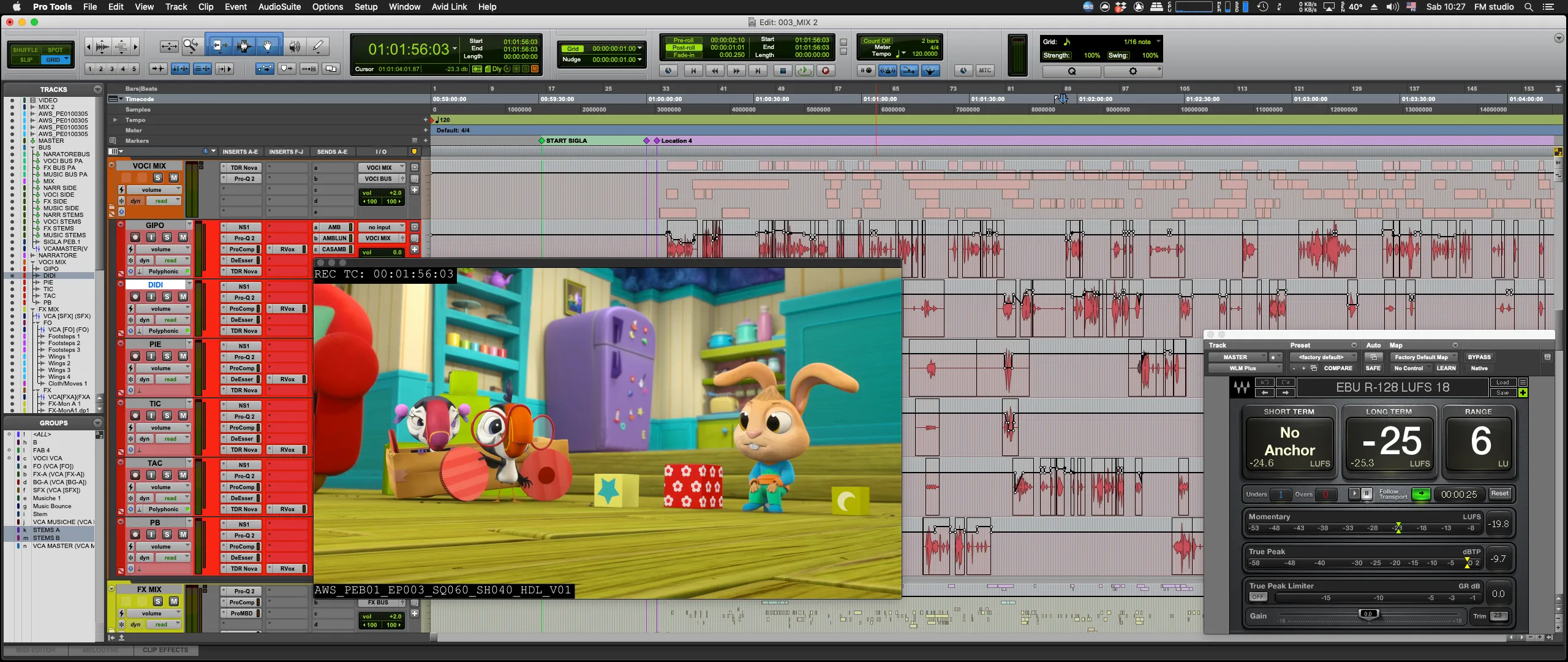Select the Grabber hand tool
This screenshot has width=1568, height=662.
(x=268, y=47)
